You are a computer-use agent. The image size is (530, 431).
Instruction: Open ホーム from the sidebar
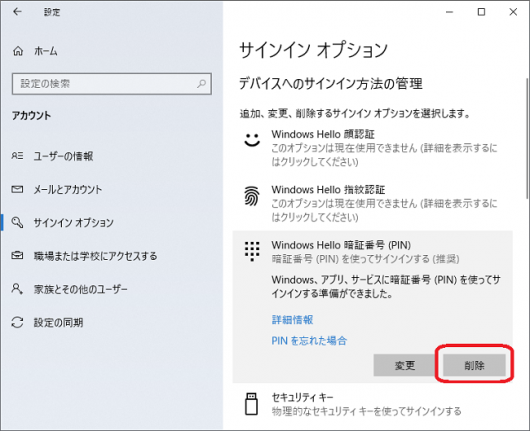pos(46,51)
